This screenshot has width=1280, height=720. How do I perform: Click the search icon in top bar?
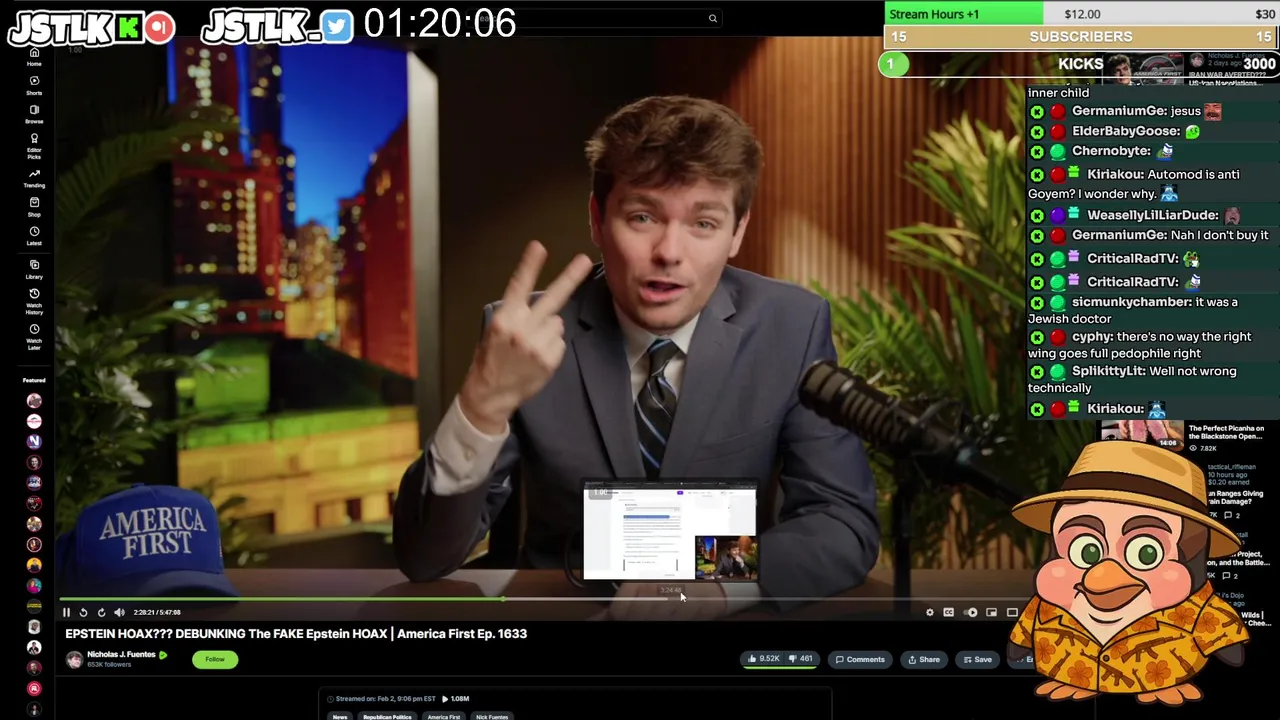pos(713,18)
